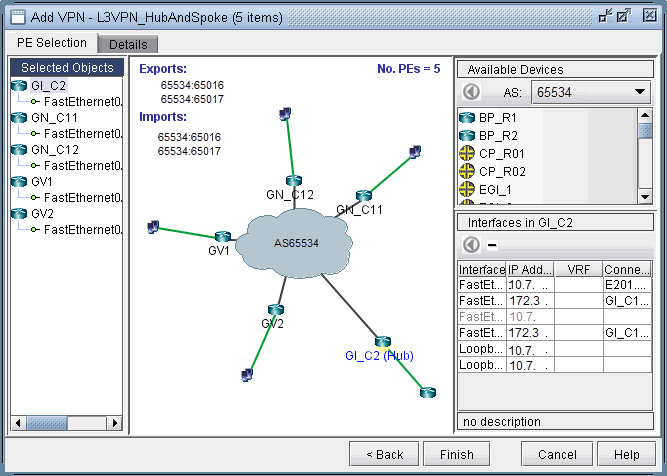Select the GN_C12 router in topology
This screenshot has width=667, height=476.
point(292,180)
